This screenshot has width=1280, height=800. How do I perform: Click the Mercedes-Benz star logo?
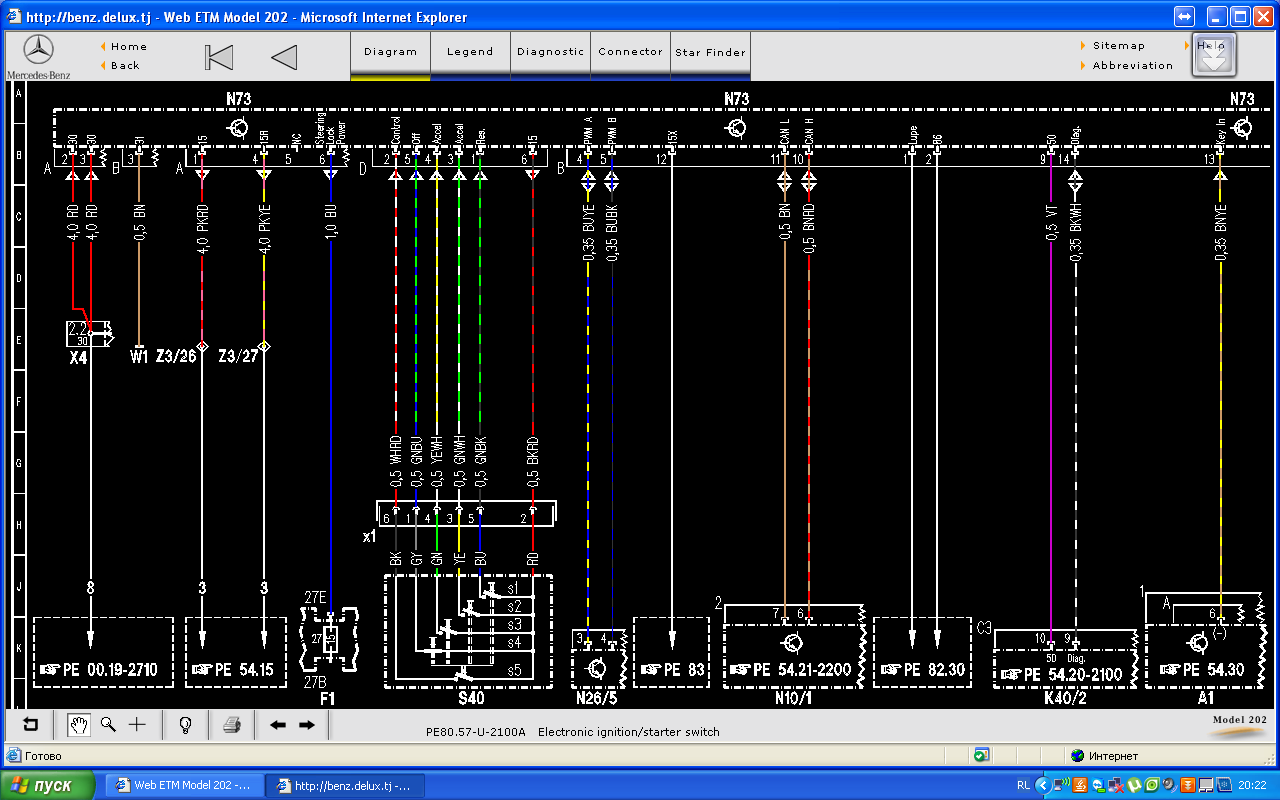[x=38, y=51]
